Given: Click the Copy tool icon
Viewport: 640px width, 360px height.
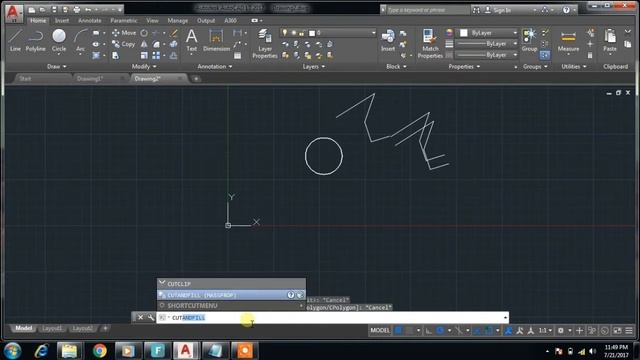Looking at the screenshot, I should (116, 44).
